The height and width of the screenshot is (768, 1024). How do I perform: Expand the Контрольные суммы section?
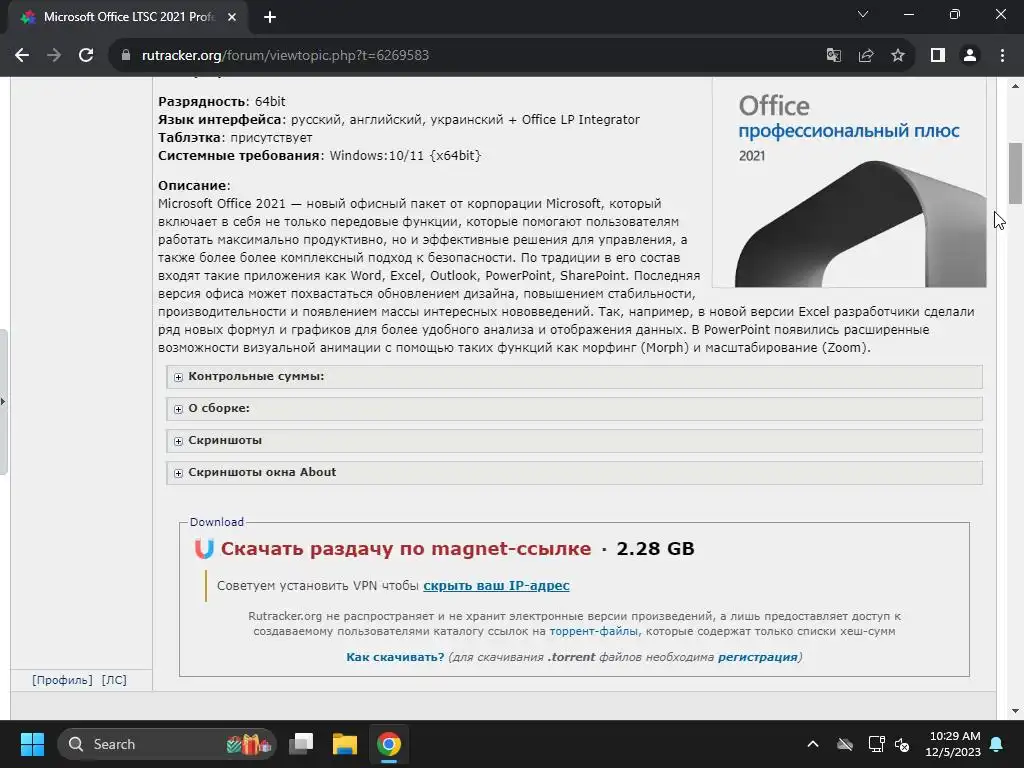click(x=574, y=377)
